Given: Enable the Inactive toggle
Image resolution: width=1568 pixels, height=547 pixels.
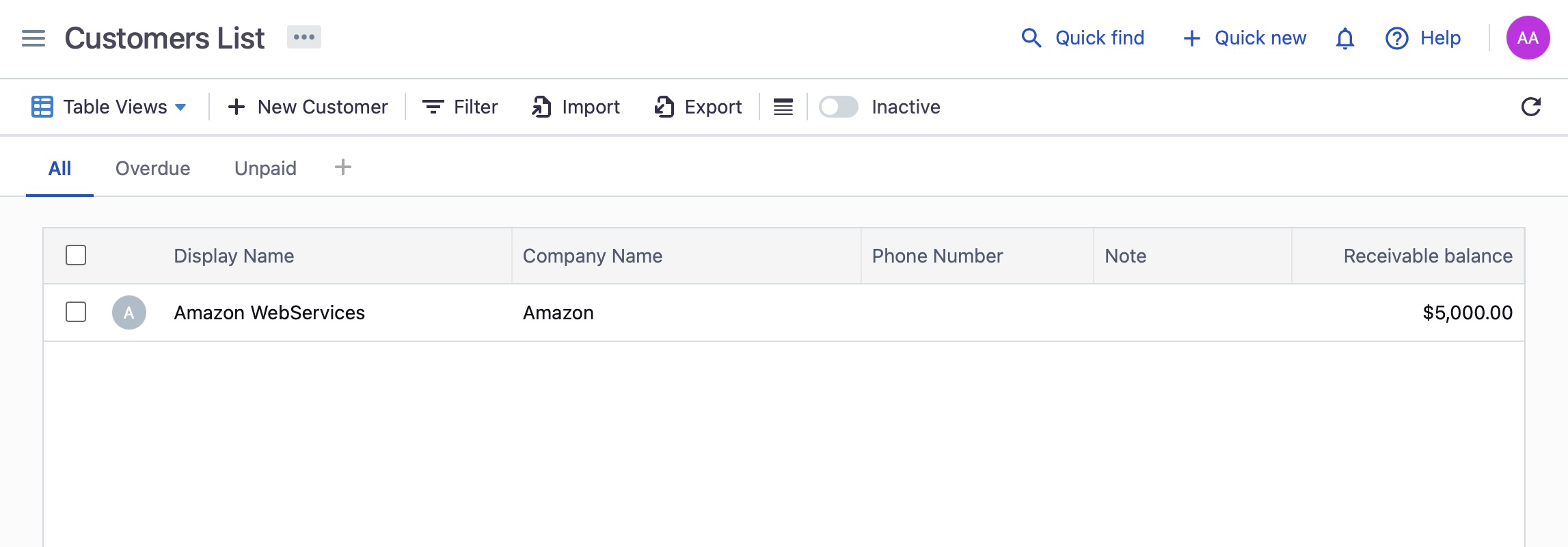Looking at the screenshot, I should [839, 107].
